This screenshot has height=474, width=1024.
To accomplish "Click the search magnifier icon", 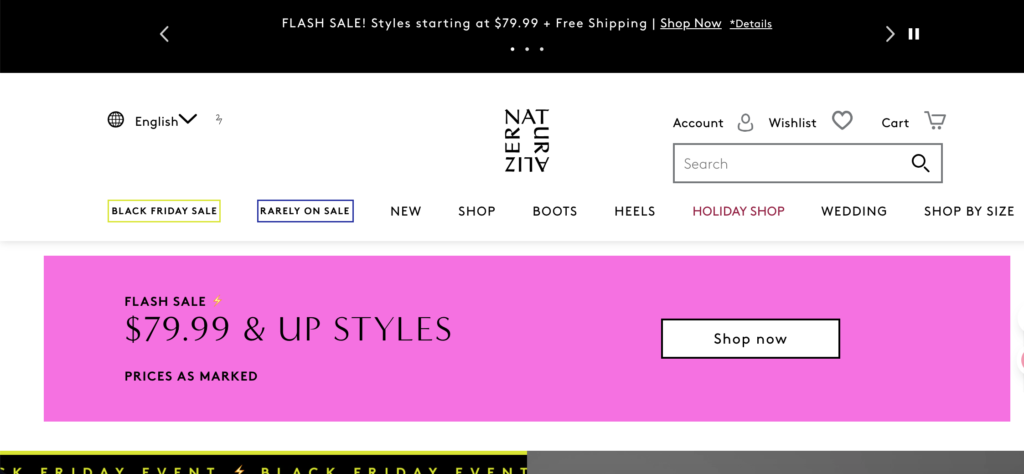I will pos(920,164).
